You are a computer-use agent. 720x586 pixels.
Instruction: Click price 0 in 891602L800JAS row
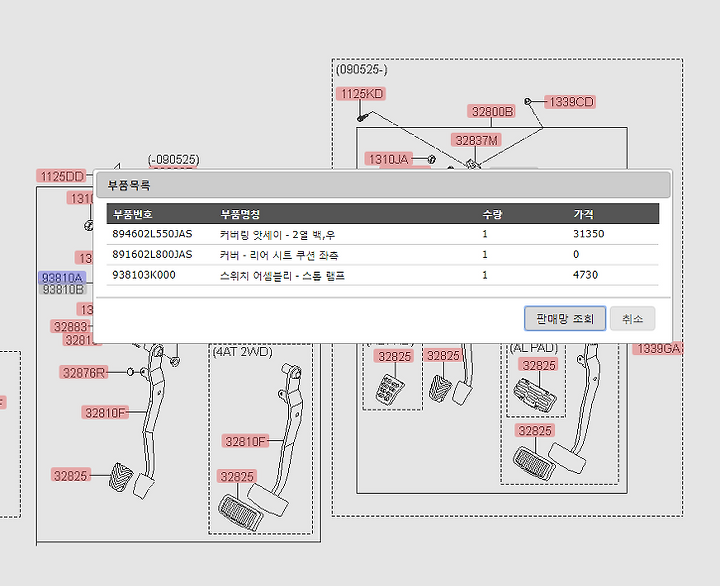(x=576, y=254)
